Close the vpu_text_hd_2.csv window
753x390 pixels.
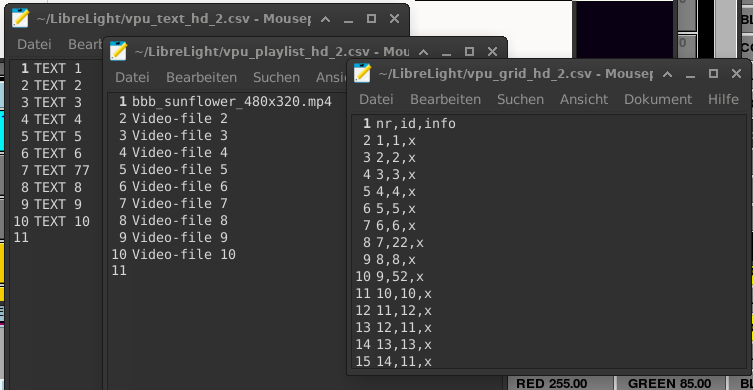[394, 19]
